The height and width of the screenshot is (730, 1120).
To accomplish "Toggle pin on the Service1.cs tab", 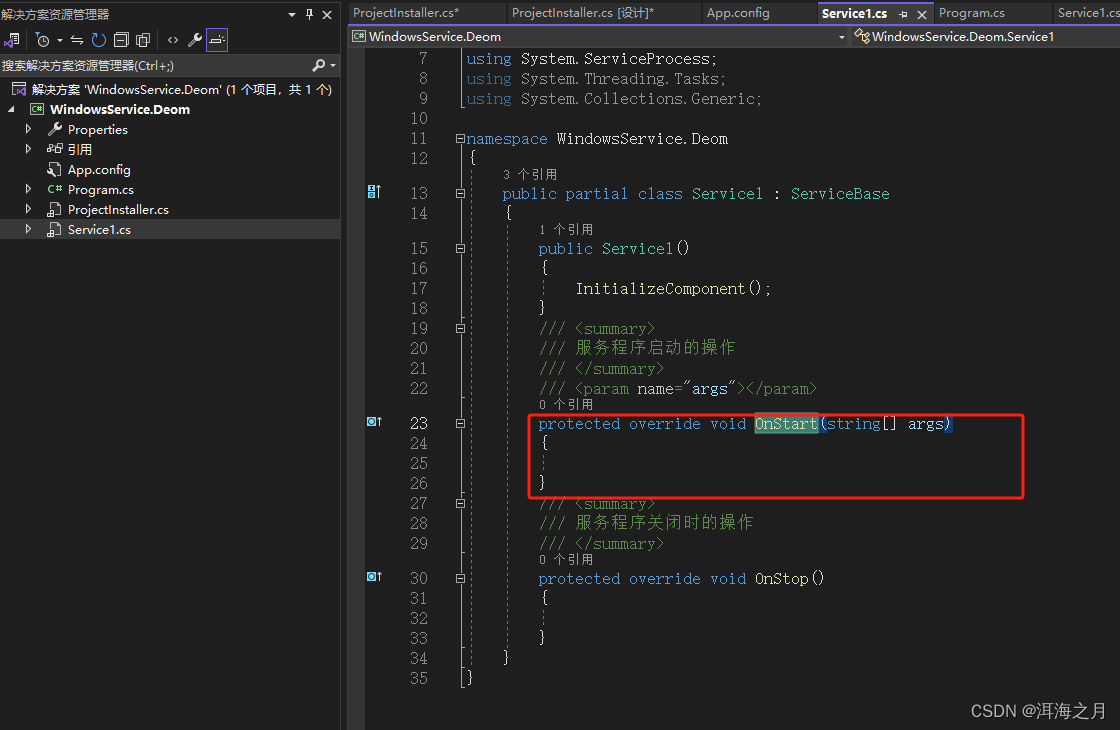I will point(904,14).
